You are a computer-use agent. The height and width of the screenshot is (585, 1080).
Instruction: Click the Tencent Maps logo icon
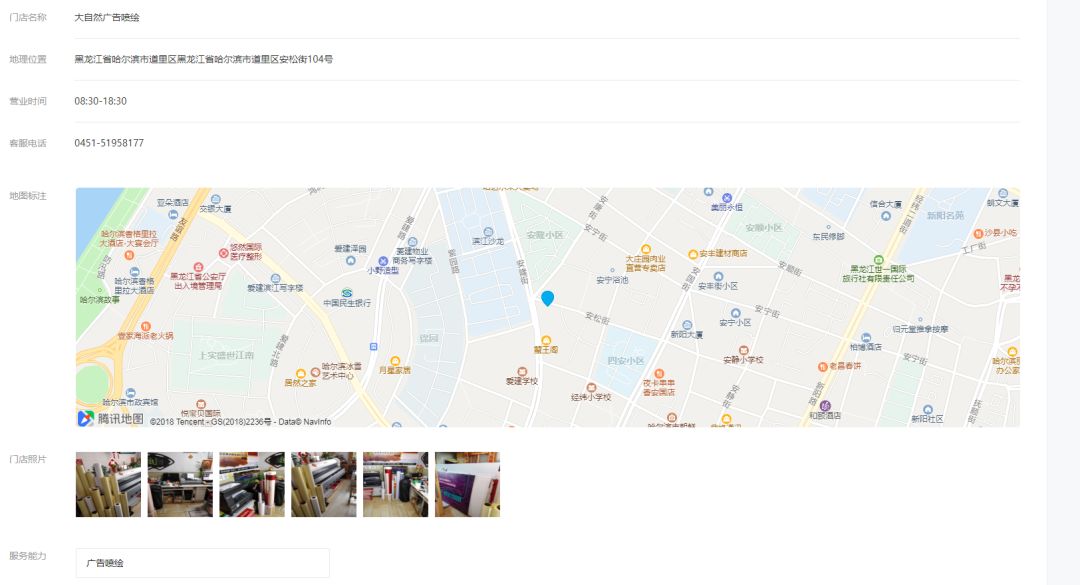(85, 418)
